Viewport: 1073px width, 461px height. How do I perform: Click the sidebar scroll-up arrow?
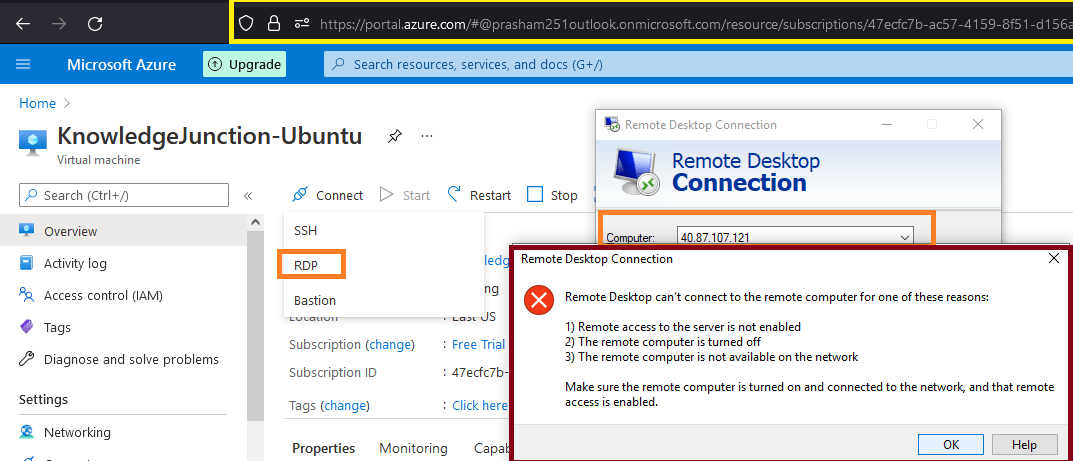pyautogui.click(x=255, y=222)
